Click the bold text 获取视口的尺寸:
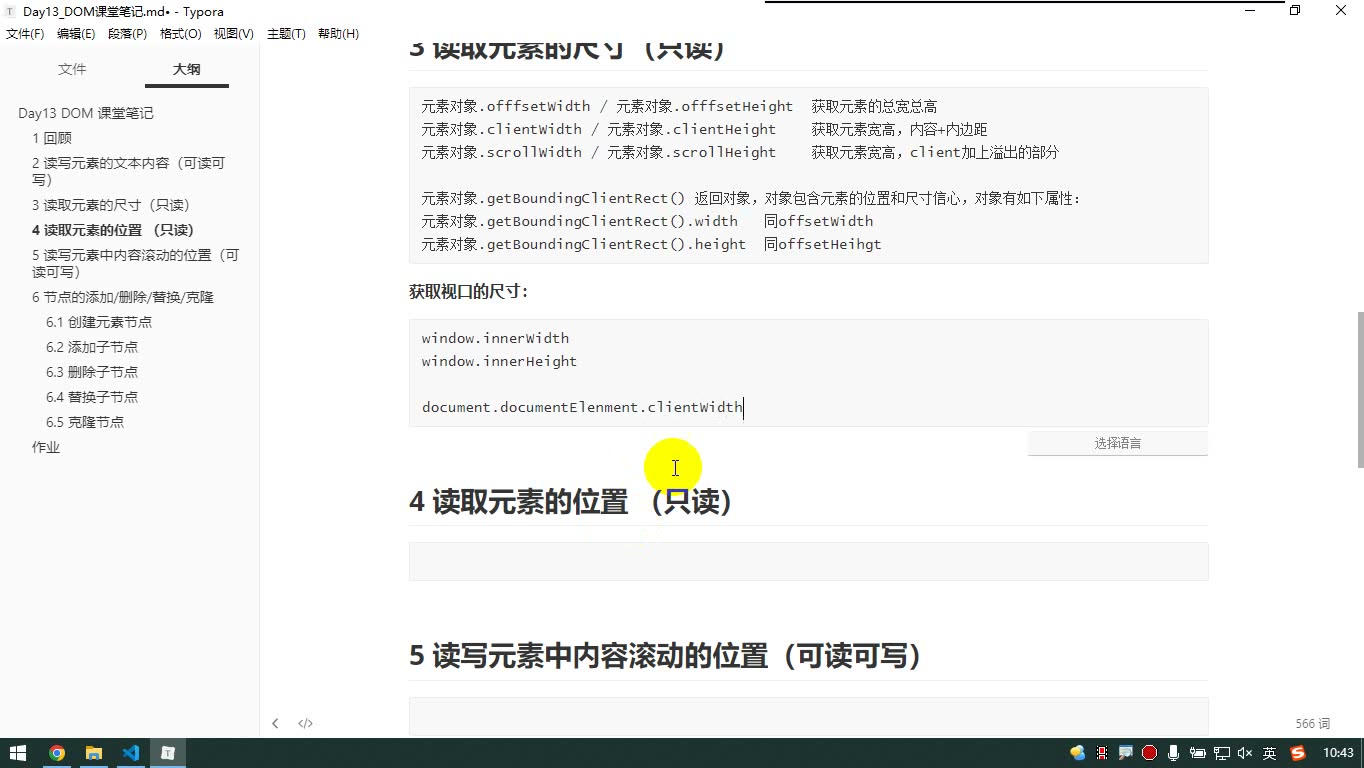The image size is (1364, 768). point(468,292)
